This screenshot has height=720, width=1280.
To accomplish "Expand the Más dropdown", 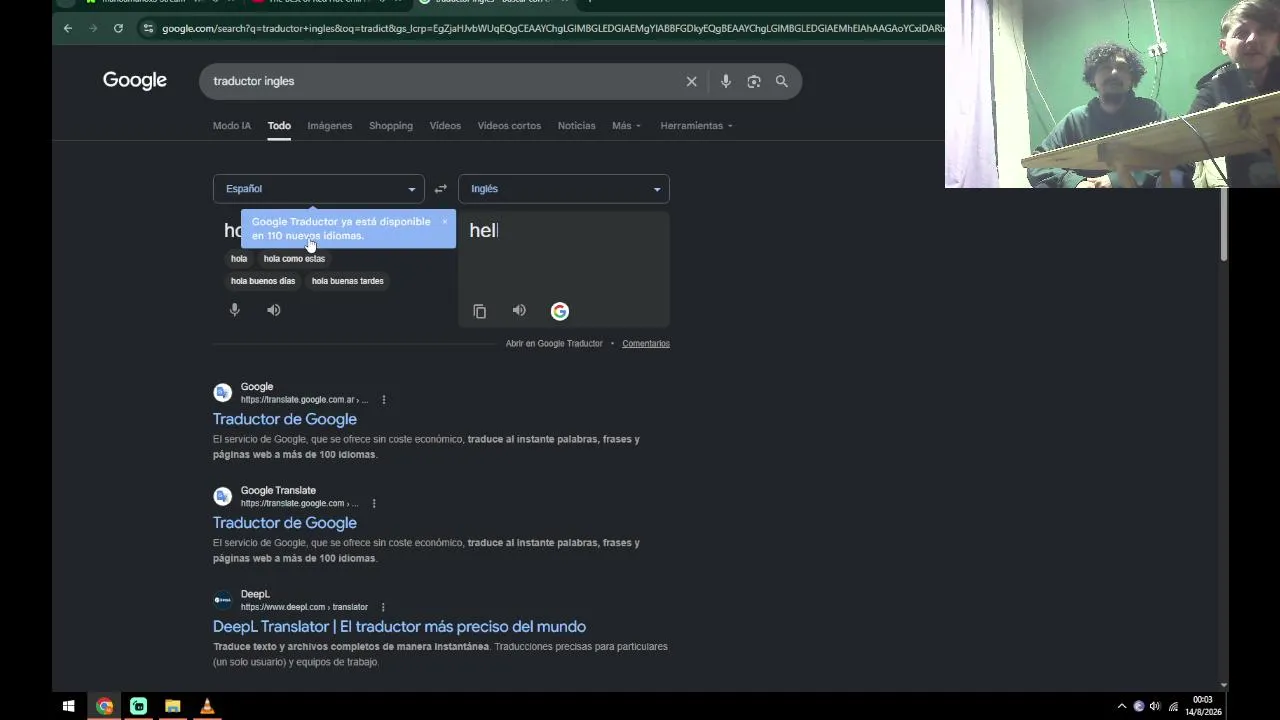I will pos(627,126).
